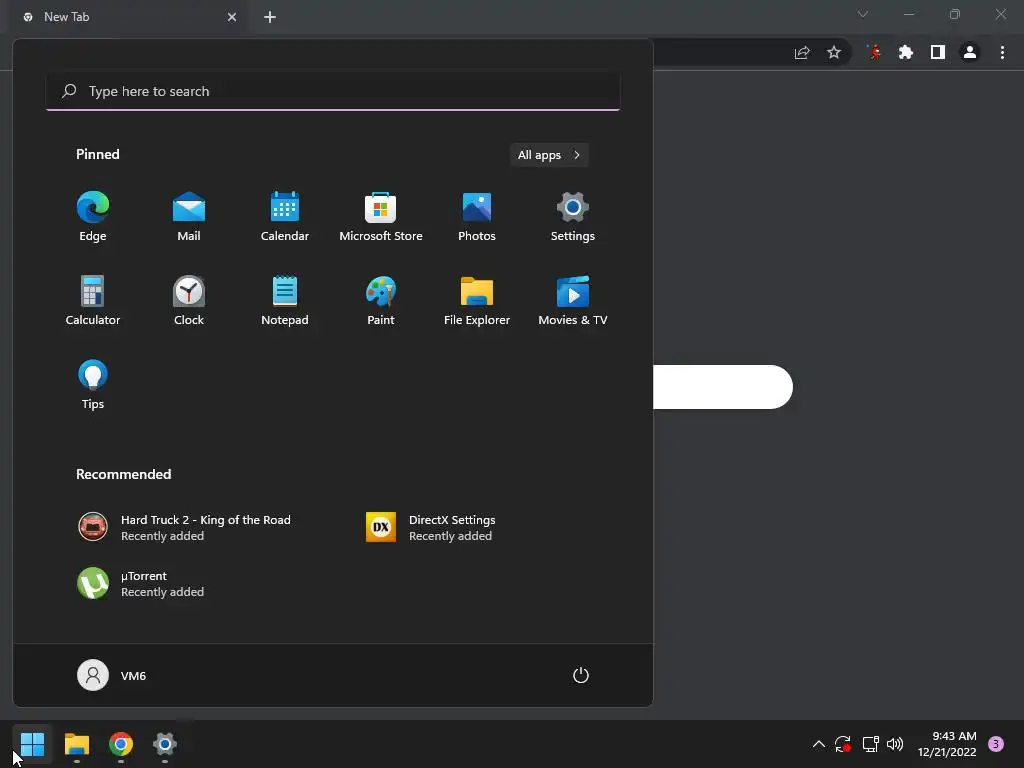Image resolution: width=1024 pixels, height=768 pixels.
Task: Click Chrome's share this page icon
Action: coord(802,52)
